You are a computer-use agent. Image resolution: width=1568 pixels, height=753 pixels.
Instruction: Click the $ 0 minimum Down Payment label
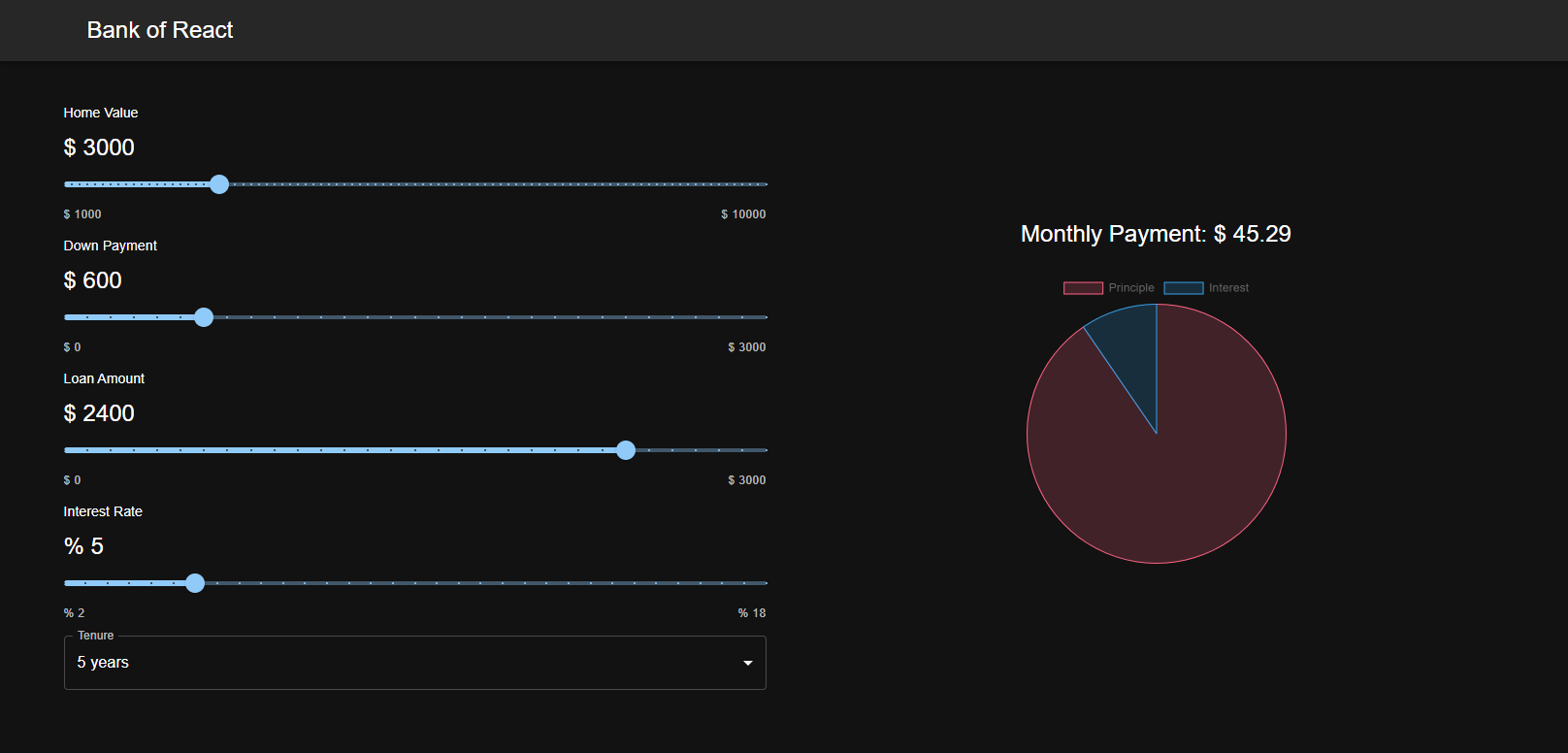73,347
